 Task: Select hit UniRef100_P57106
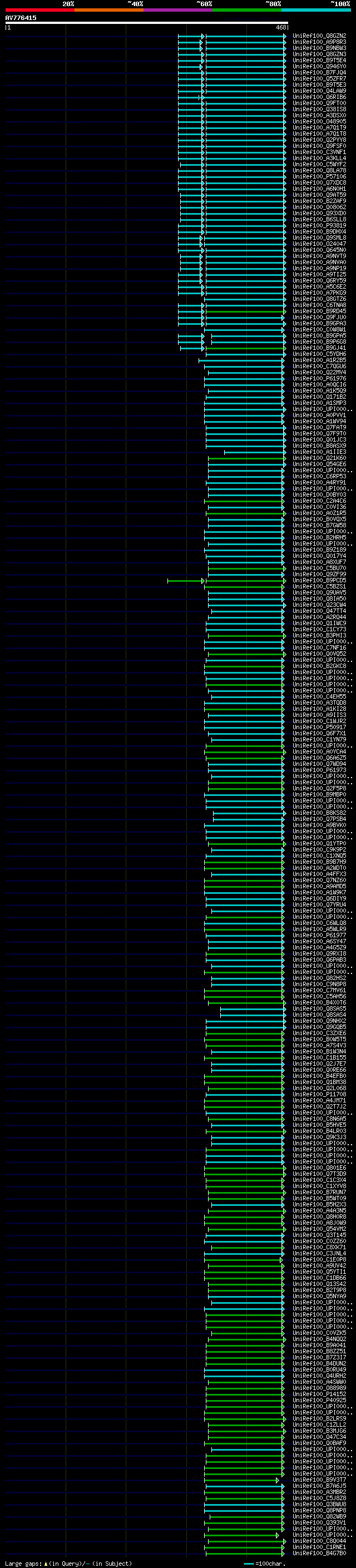point(319,176)
